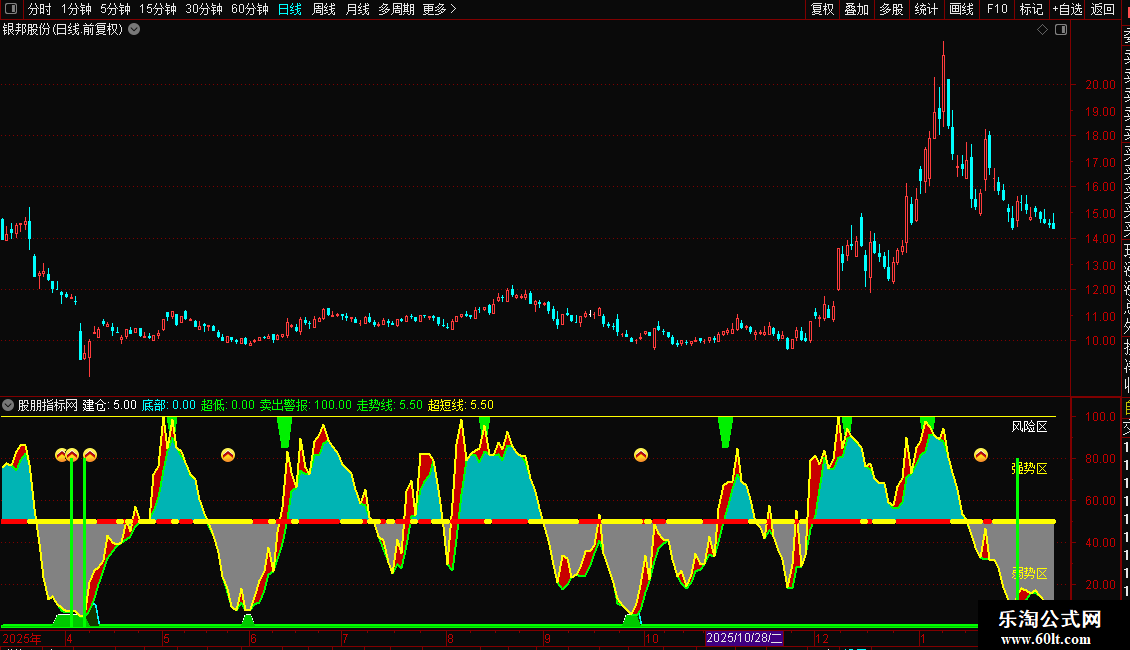The image size is (1130, 650).
Task: Select the 周线 weekly chart tab
Action: tap(324, 9)
